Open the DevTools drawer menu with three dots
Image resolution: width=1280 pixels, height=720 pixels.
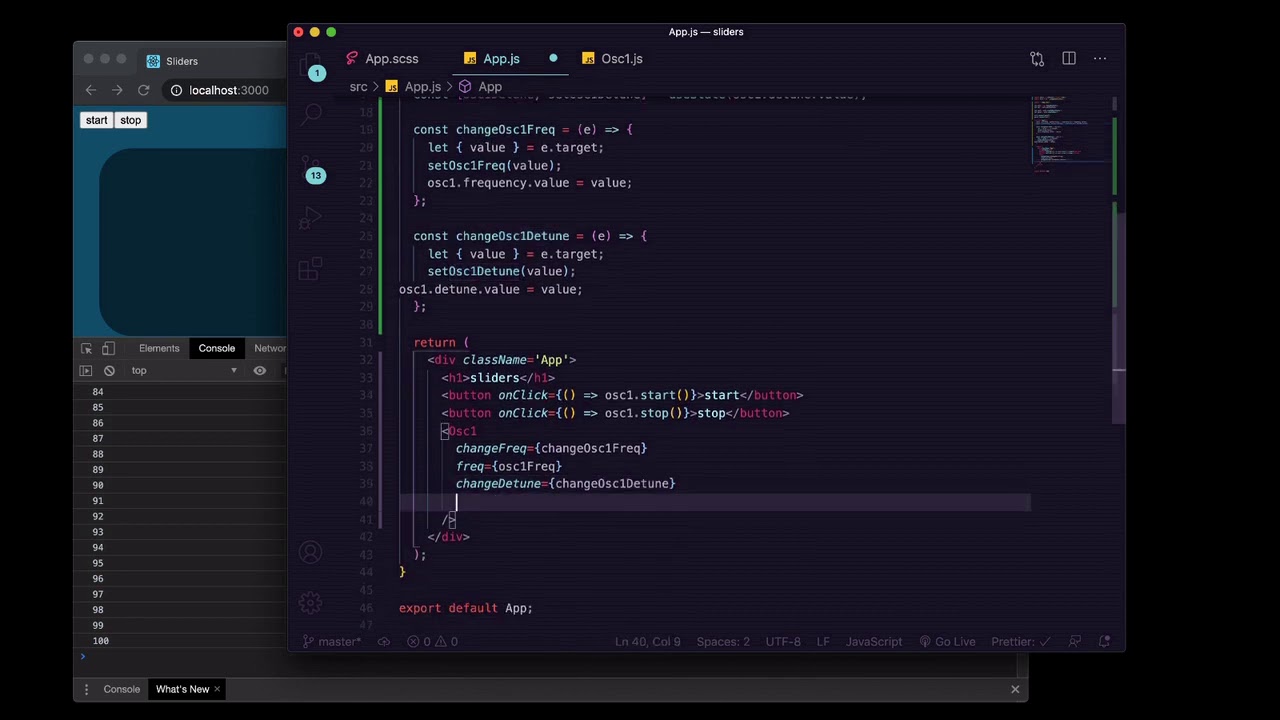coord(86,689)
